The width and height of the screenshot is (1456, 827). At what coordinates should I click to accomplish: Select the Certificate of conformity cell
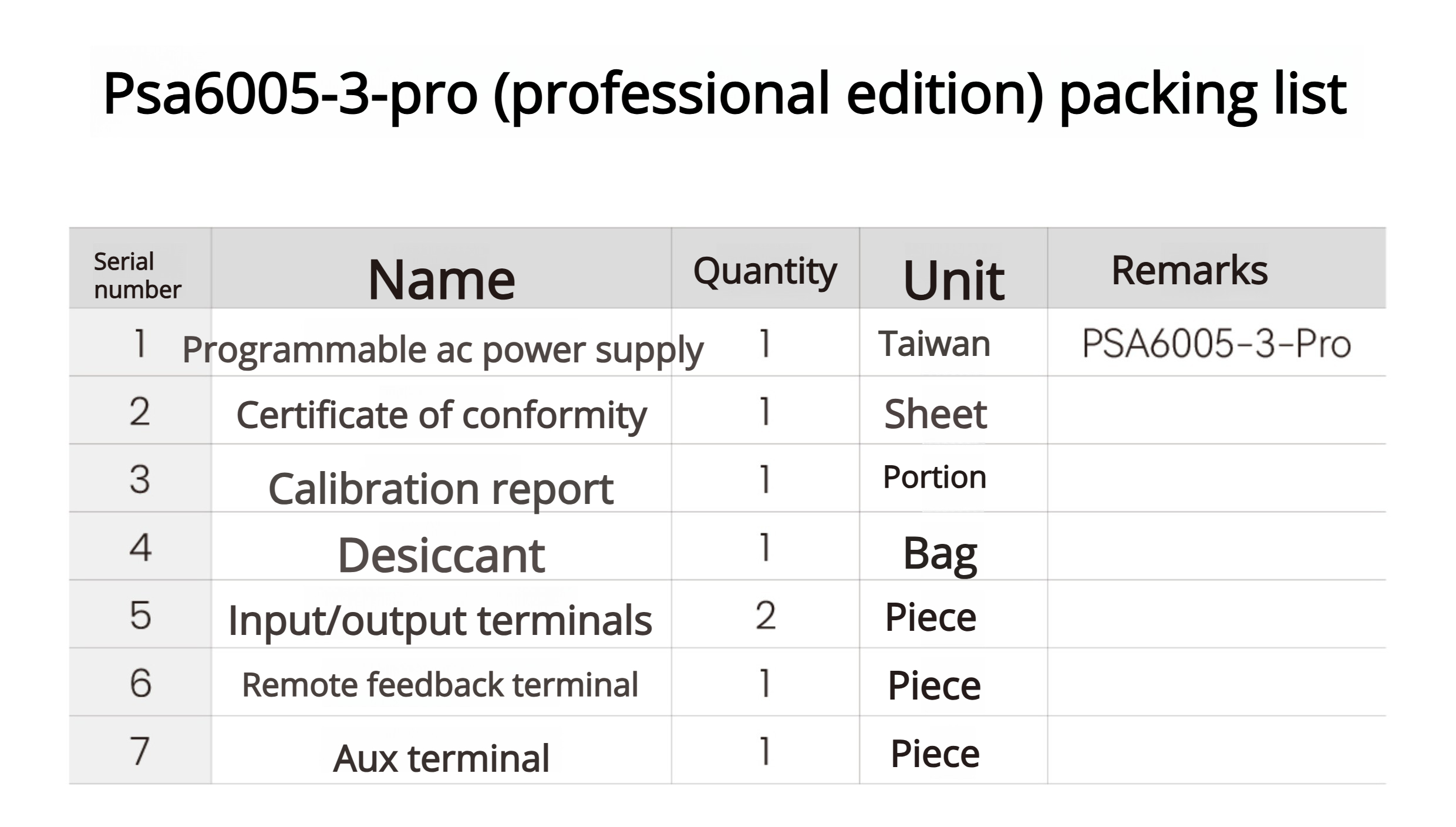pyautogui.click(x=441, y=415)
